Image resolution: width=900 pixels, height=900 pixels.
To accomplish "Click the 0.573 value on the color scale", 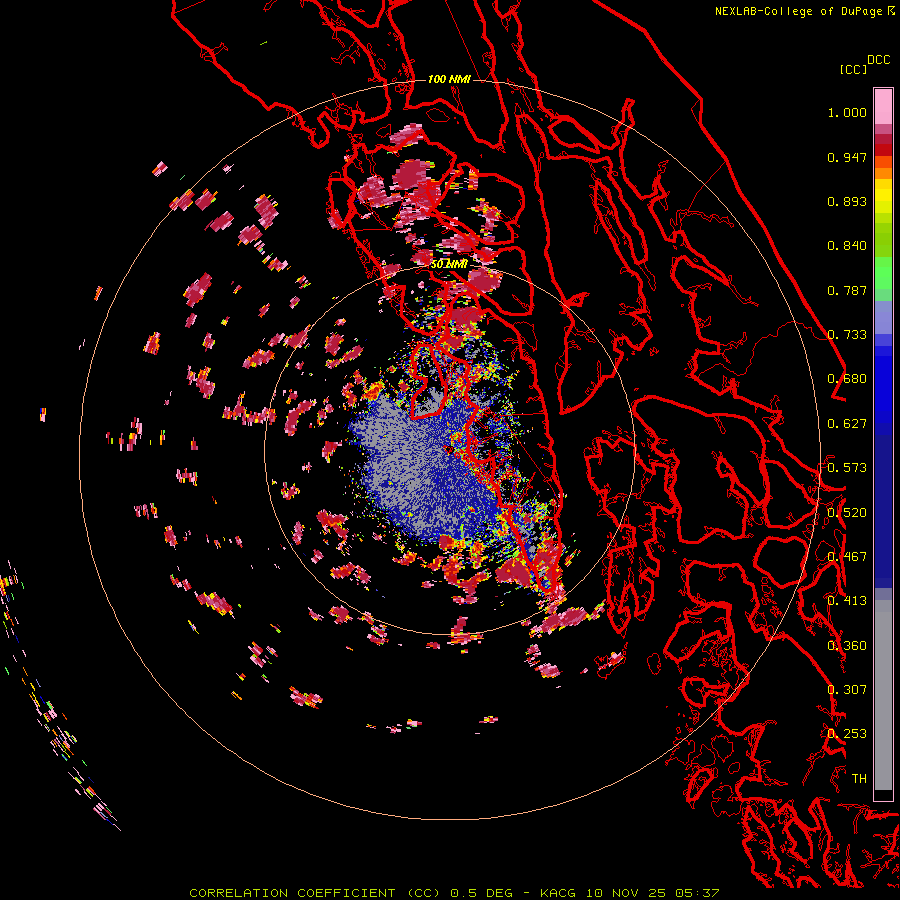I will click(x=847, y=468).
